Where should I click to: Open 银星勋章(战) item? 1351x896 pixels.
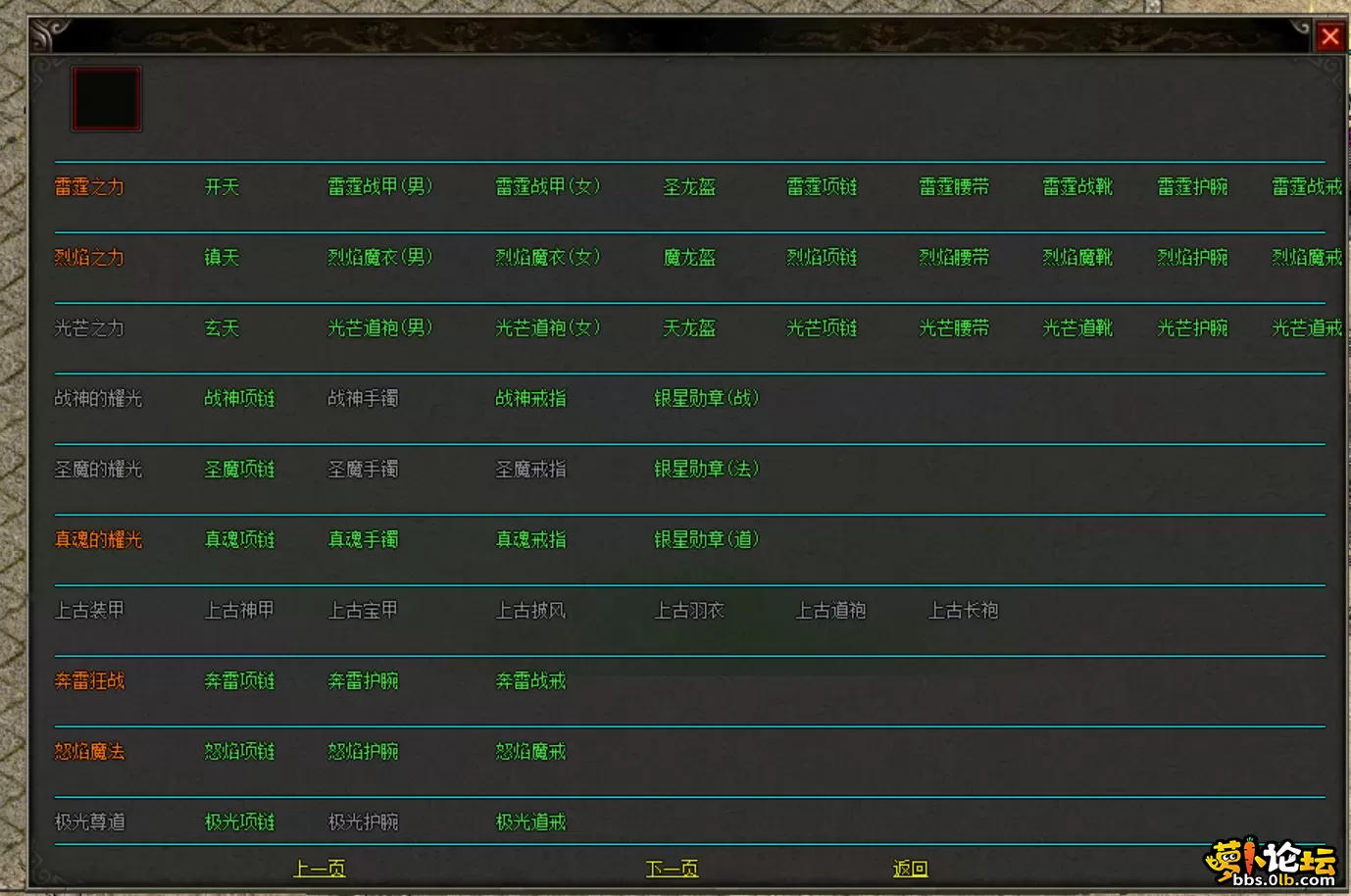point(707,398)
